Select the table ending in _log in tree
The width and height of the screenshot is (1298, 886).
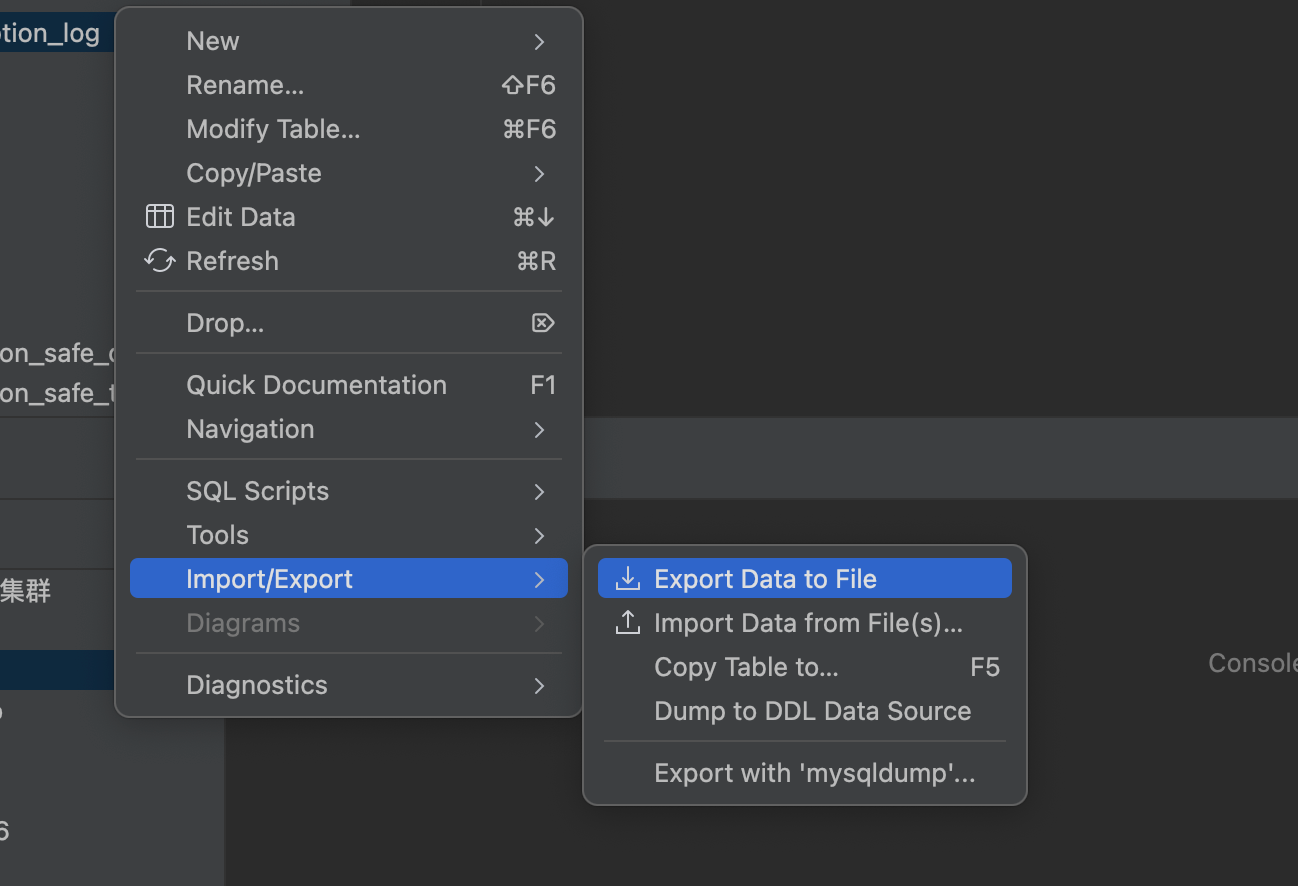pos(50,33)
